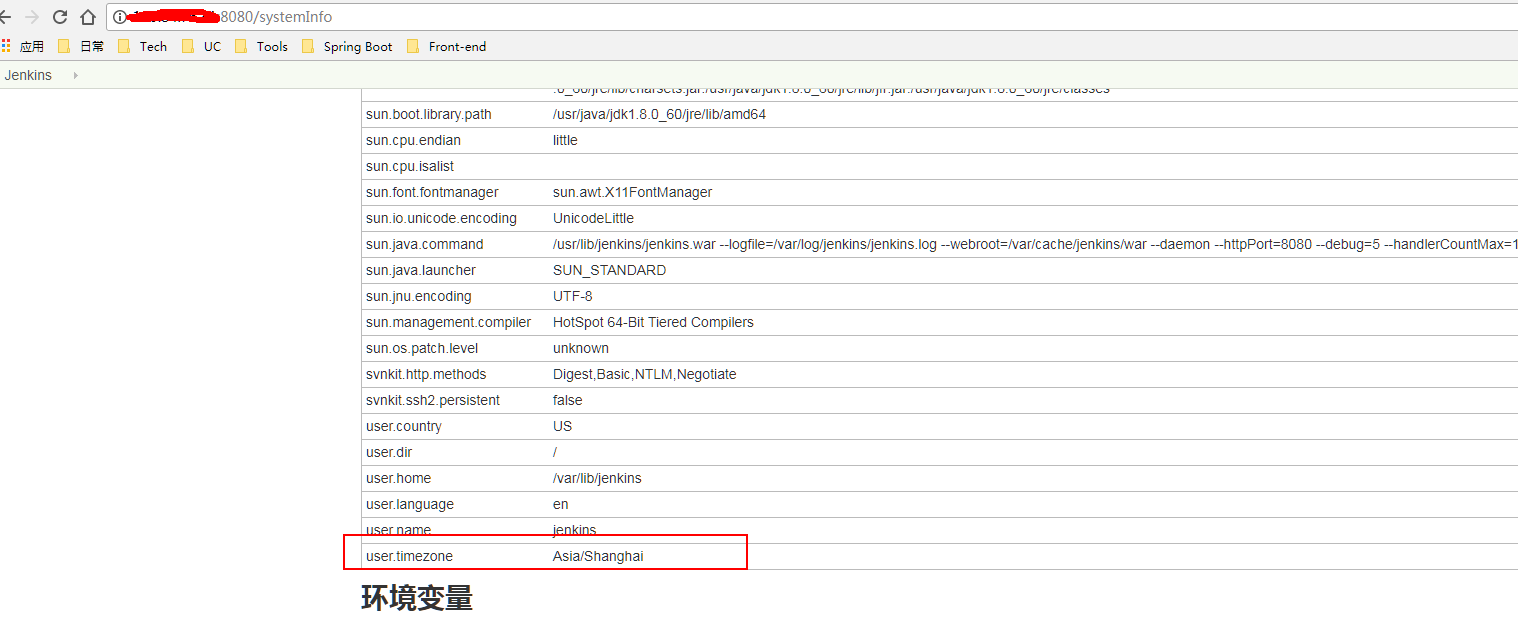This screenshot has width=1518, height=621.
Task: Click the value 'false'
Action: pyautogui.click(x=567, y=400)
